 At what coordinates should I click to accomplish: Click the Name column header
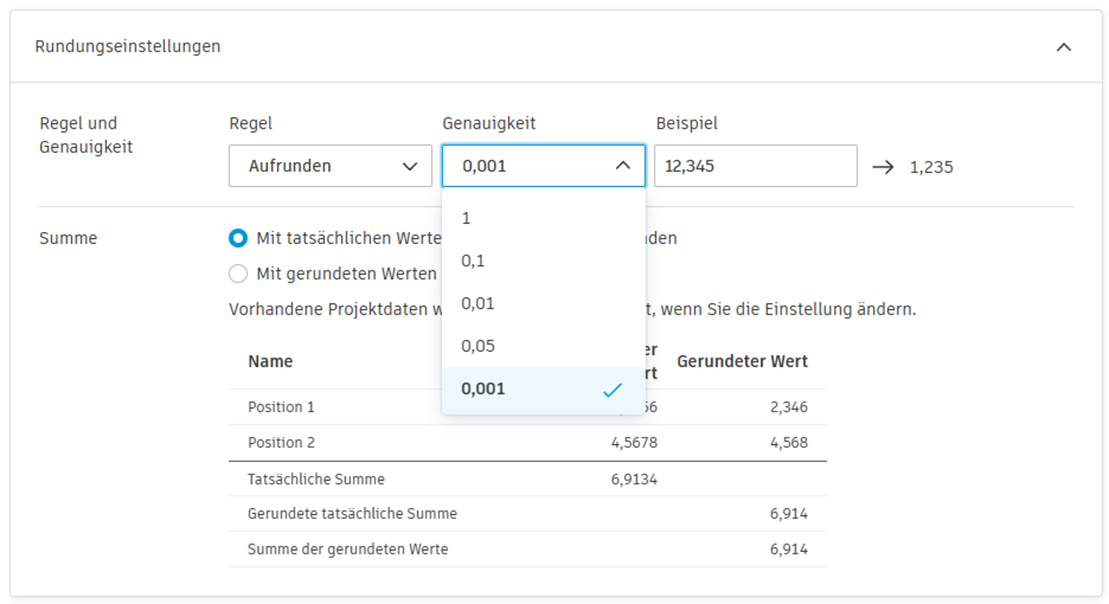(270, 361)
